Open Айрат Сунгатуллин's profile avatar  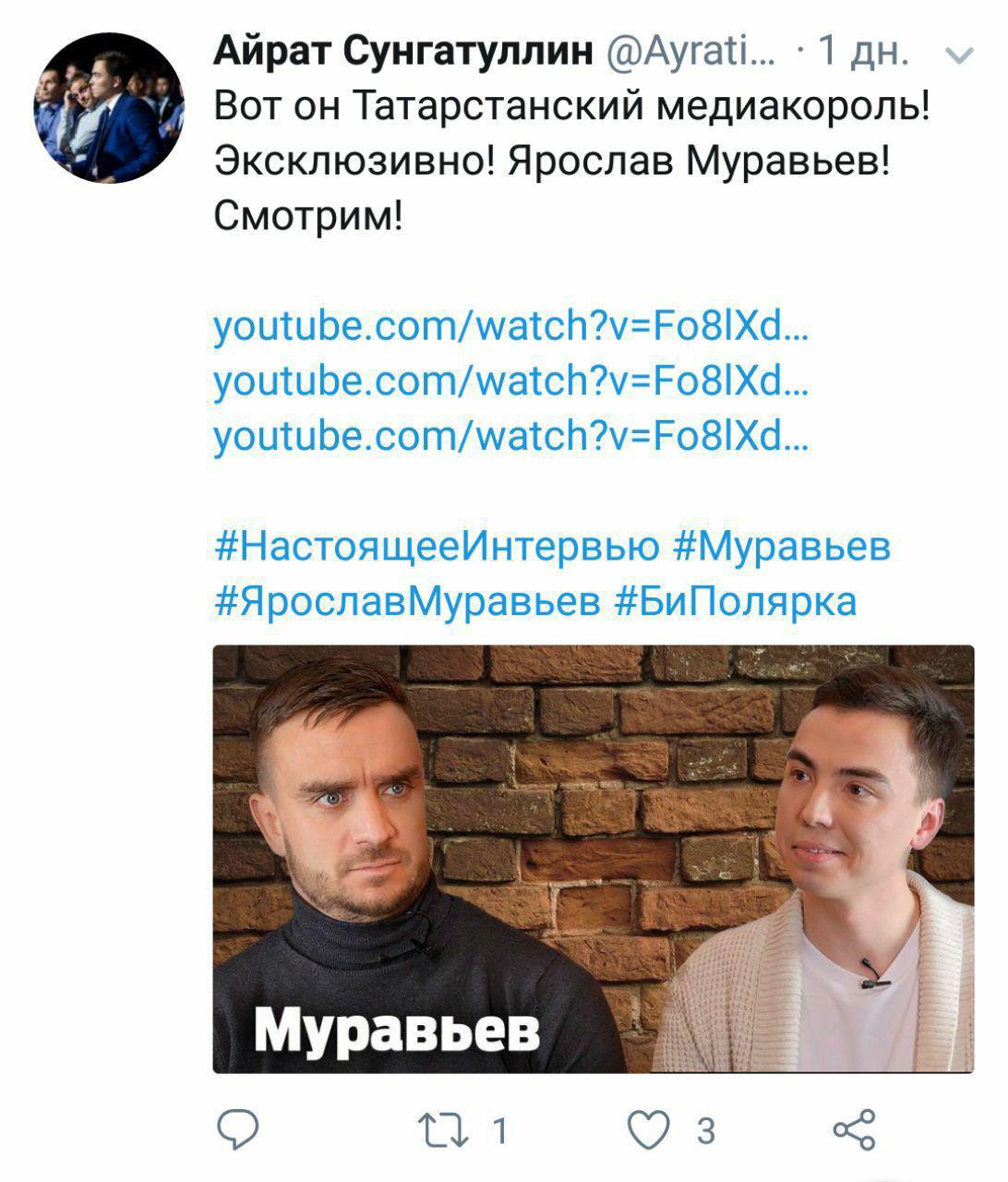[108, 107]
